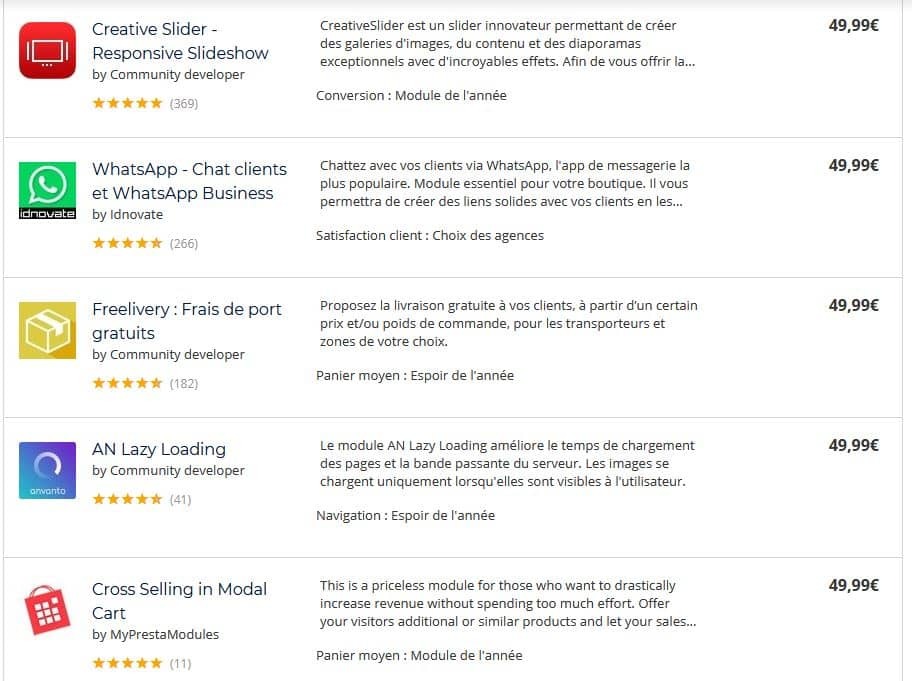This screenshot has height=681, width=912.
Task: Open the AN Lazy Loading title link
Action: coord(159,449)
